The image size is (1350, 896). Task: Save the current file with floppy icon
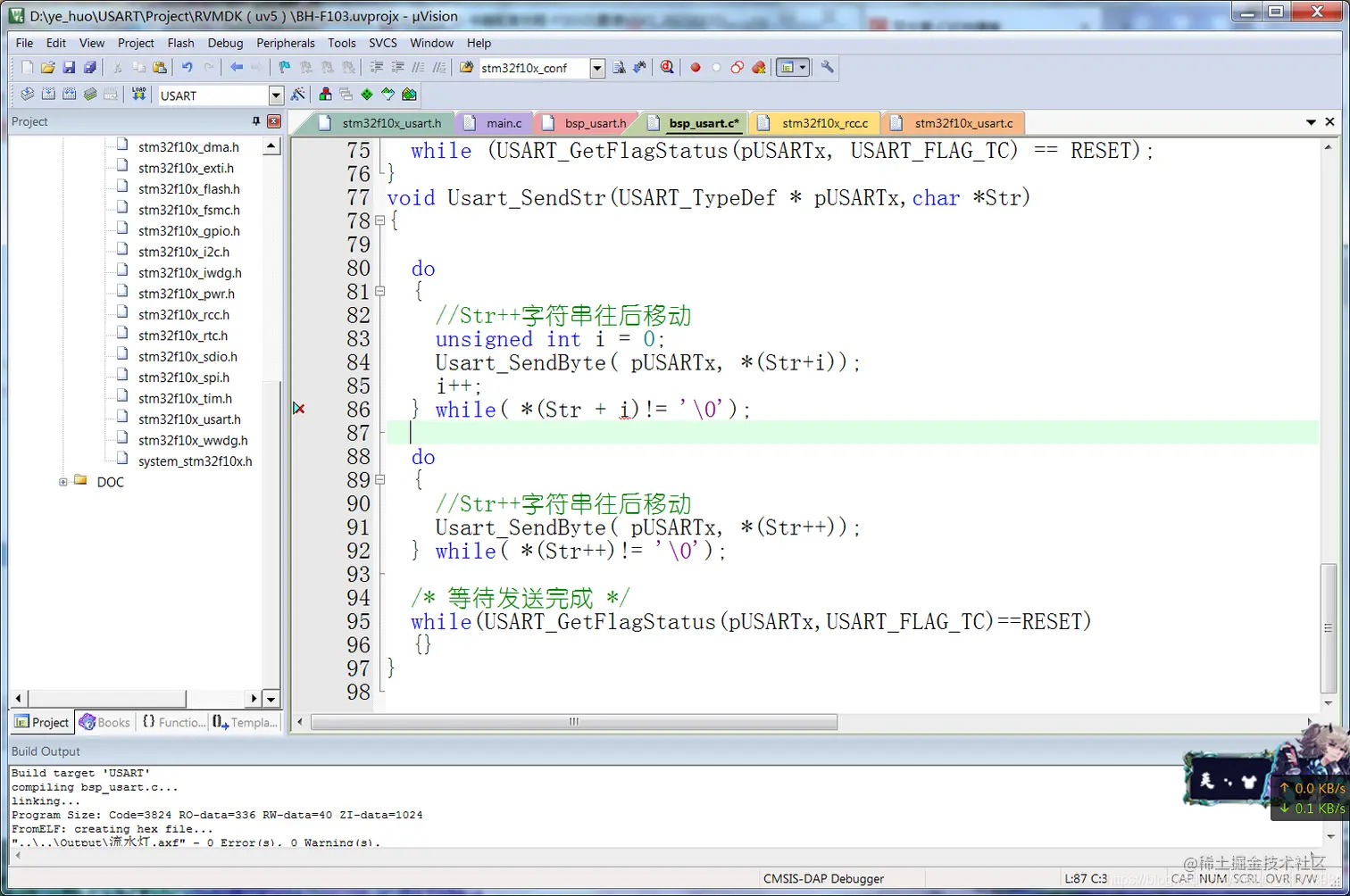click(69, 67)
